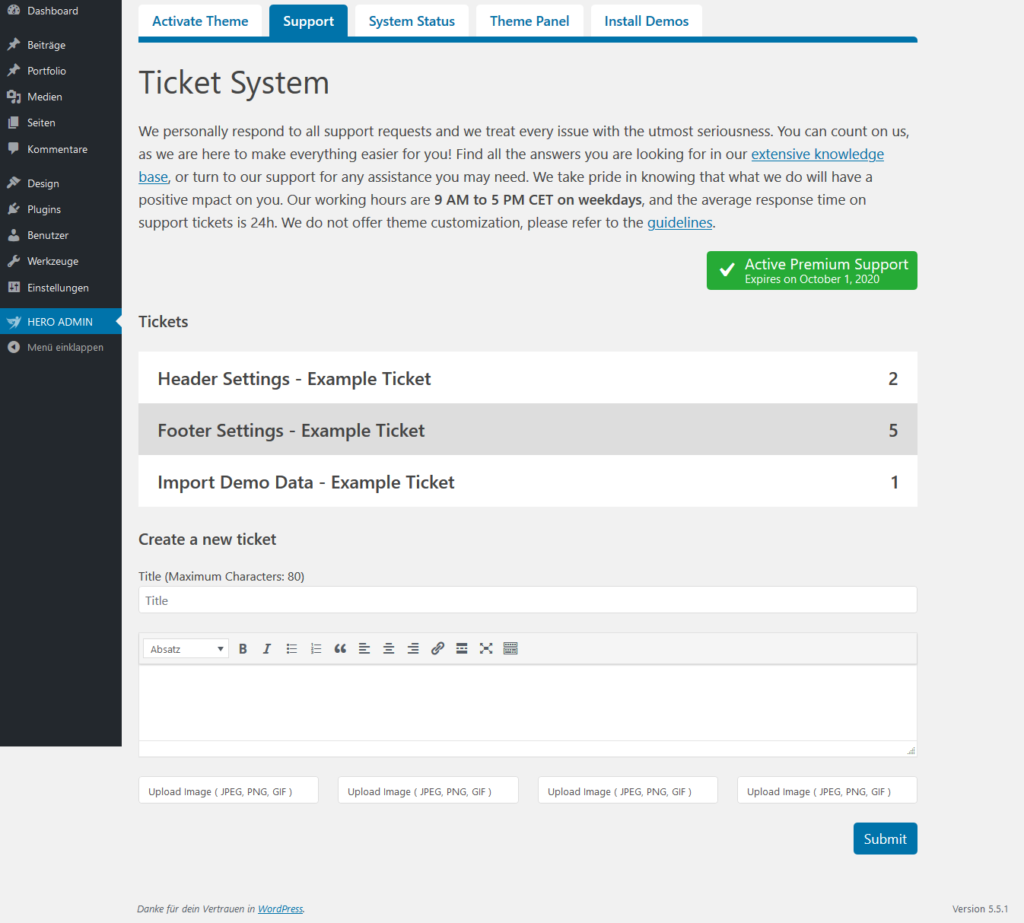Screen dimensions: 1024x923
Task: Insert read more tag icon
Action: (x=462, y=649)
